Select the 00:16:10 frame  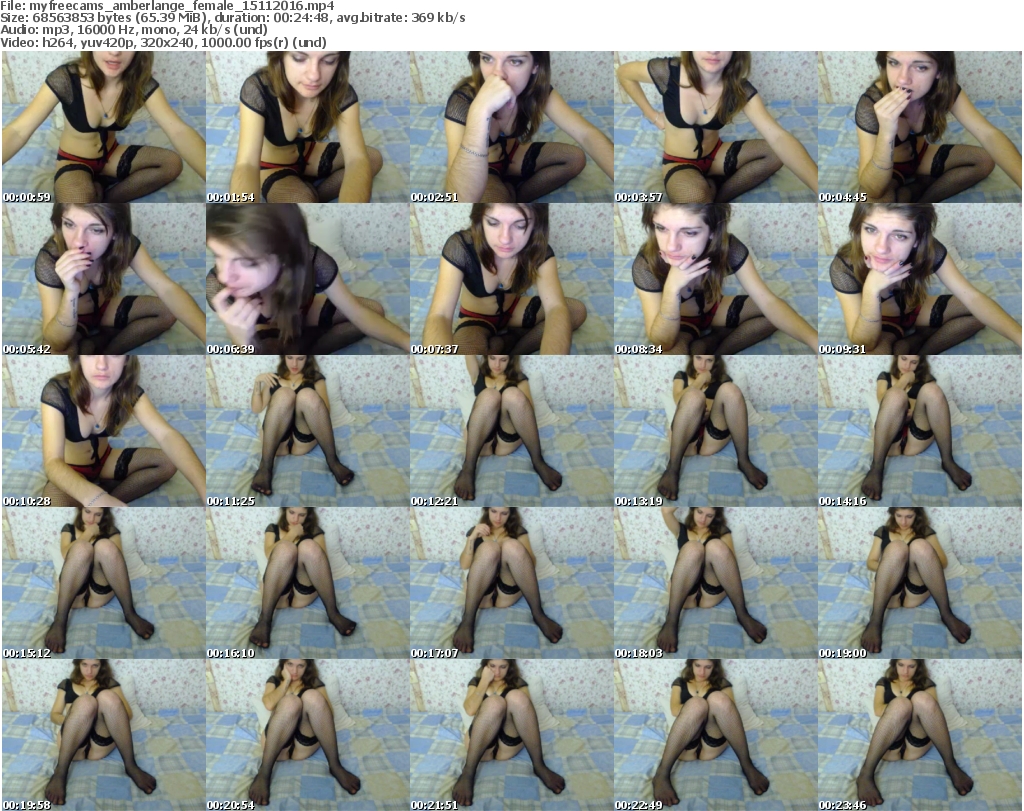point(308,583)
